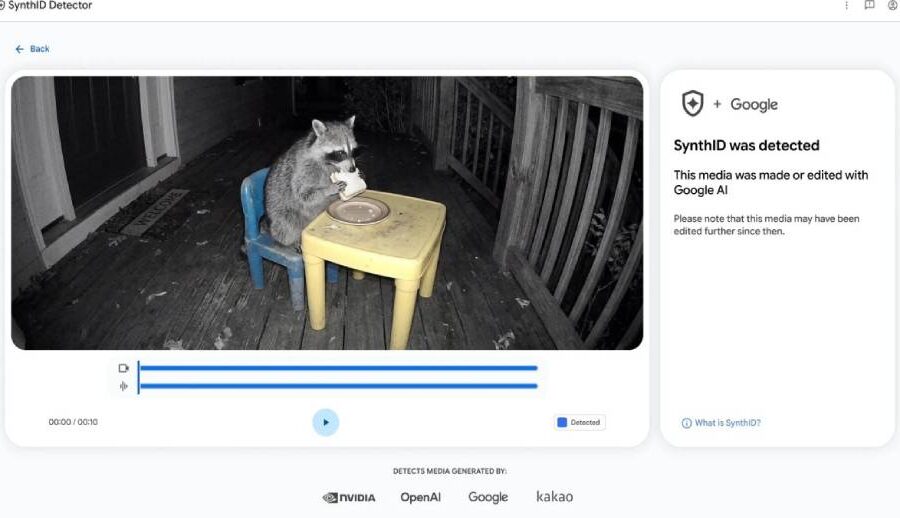Open the What is SynthID? link
This screenshot has height=518, width=900.
[x=721, y=423]
